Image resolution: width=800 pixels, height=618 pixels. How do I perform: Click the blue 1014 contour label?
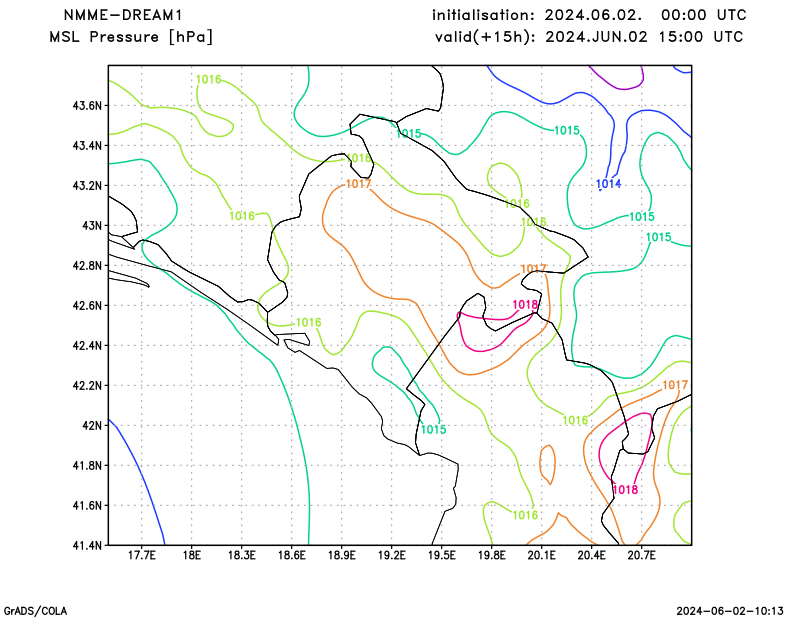click(x=609, y=184)
